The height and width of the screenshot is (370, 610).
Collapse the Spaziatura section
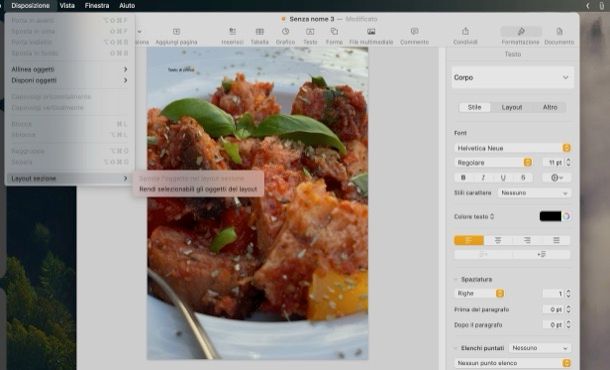[456, 279]
